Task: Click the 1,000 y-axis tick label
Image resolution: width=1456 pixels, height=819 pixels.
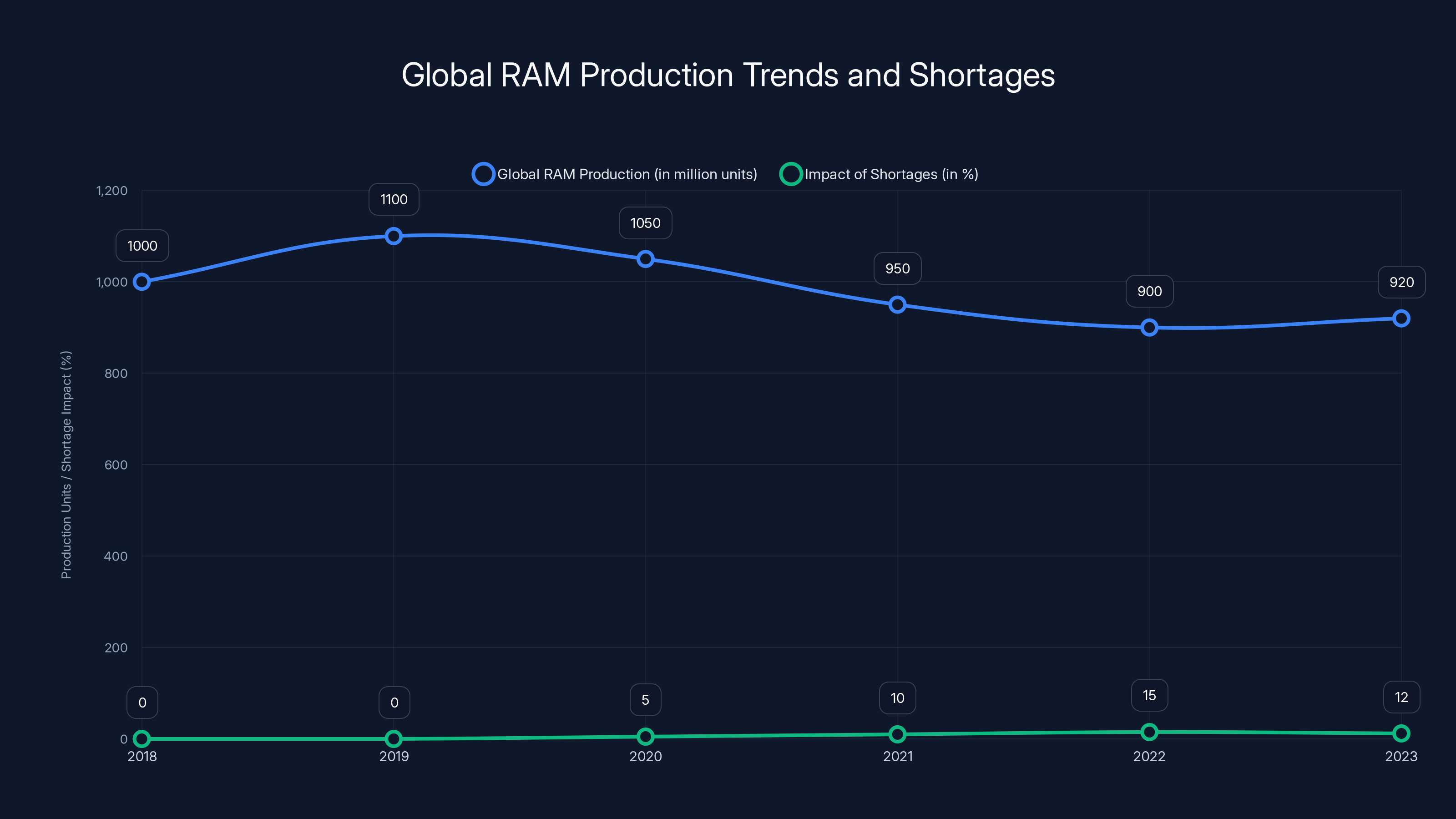Action: [x=112, y=282]
